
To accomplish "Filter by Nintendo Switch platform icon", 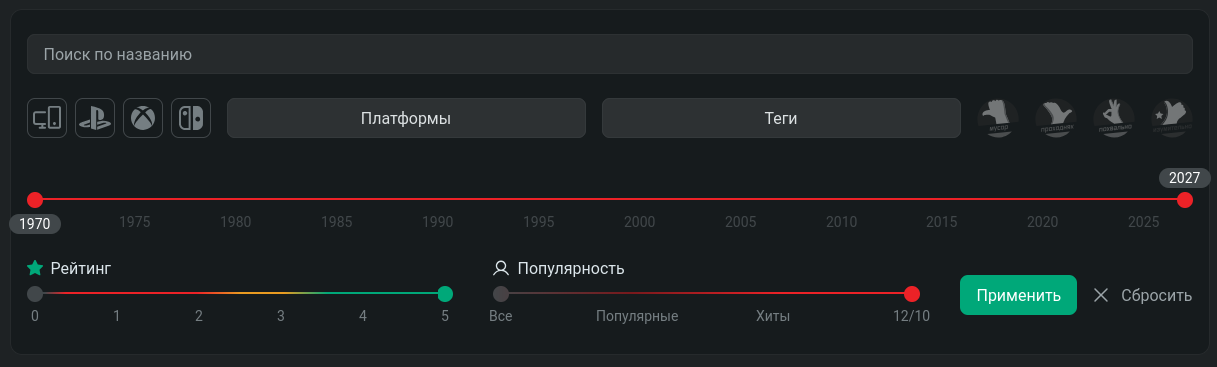I will click(x=191, y=118).
